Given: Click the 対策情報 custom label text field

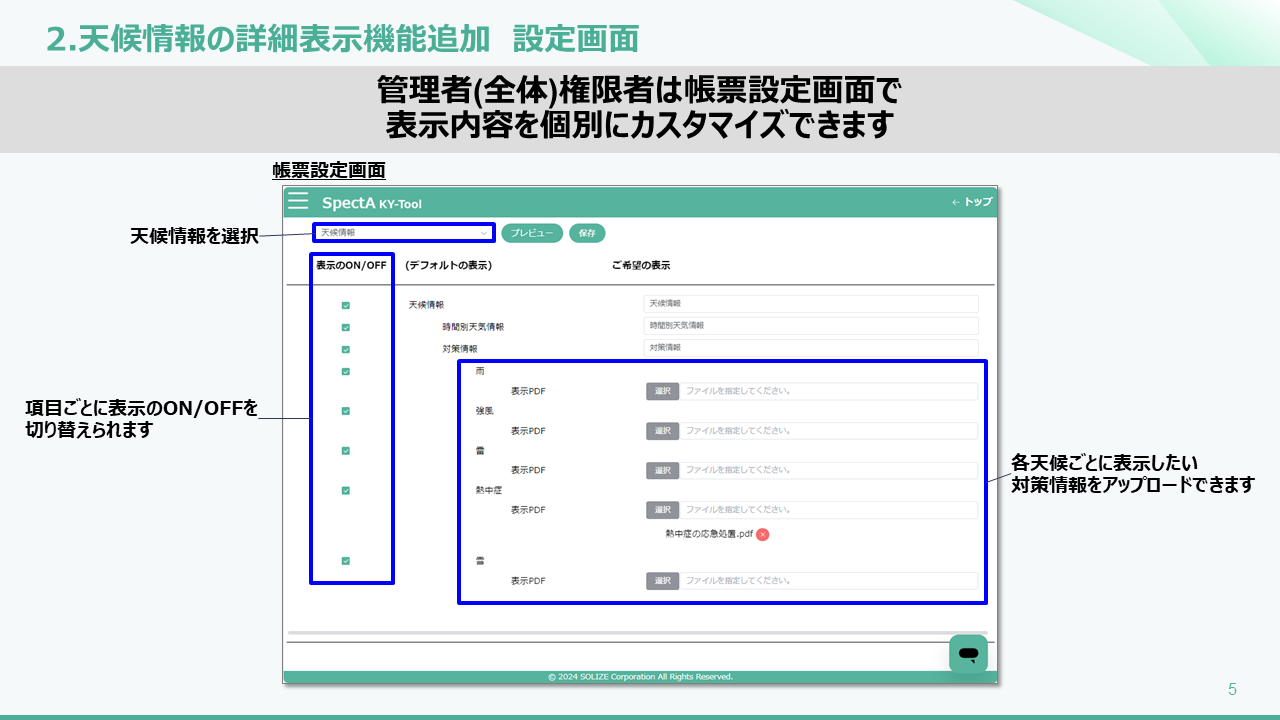Looking at the screenshot, I should (x=810, y=347).
